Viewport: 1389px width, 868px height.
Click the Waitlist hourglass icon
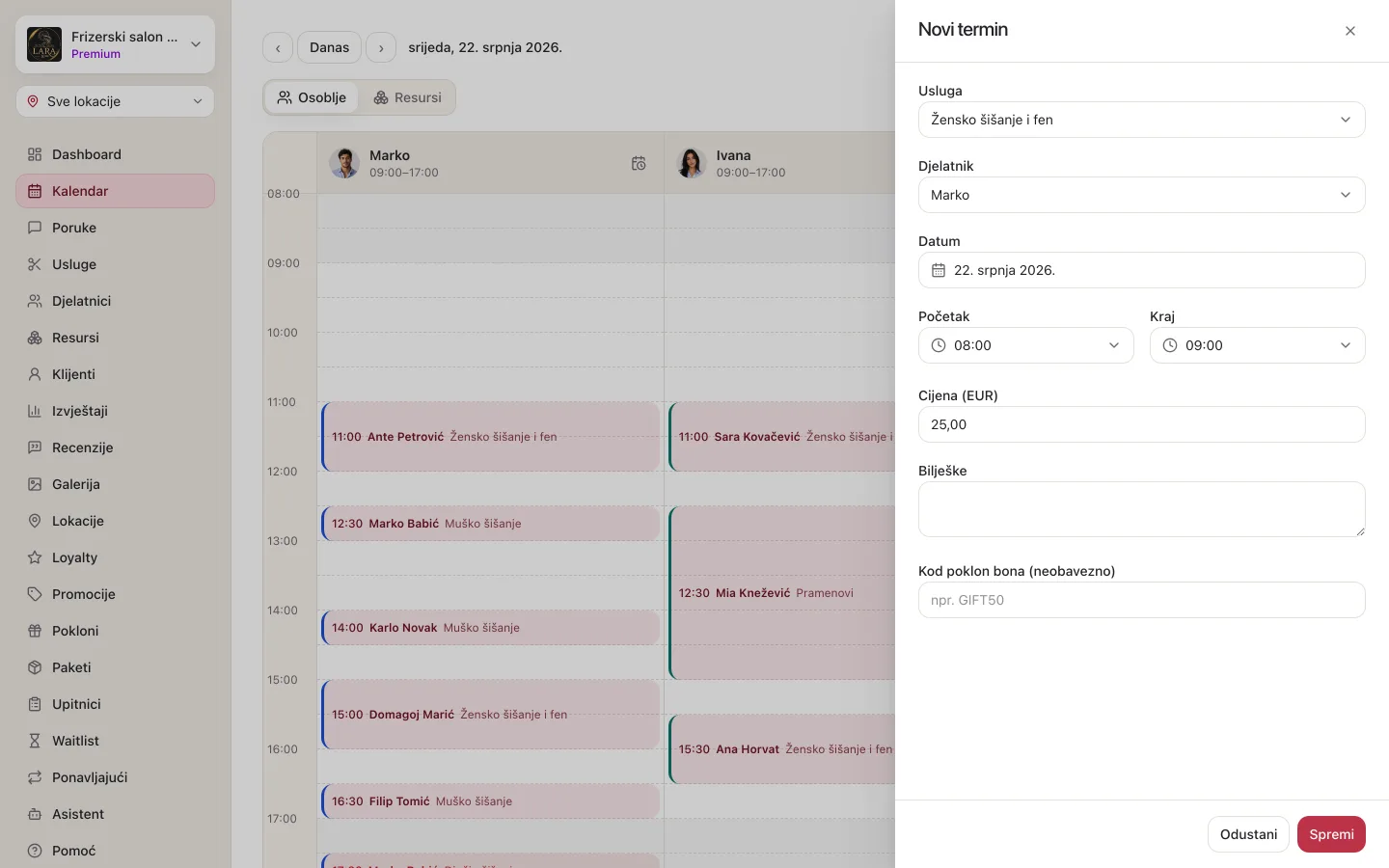click(35, 741)
